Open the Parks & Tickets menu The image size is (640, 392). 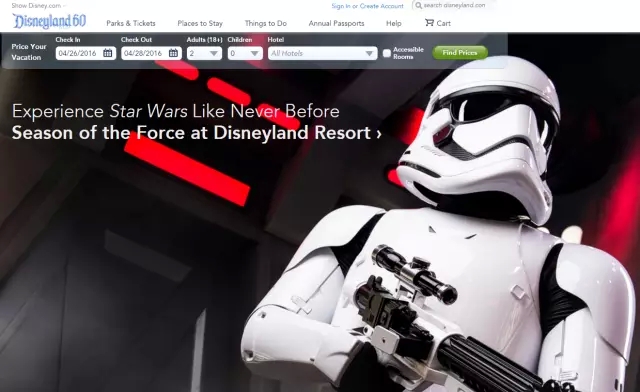tap(131, 23)
